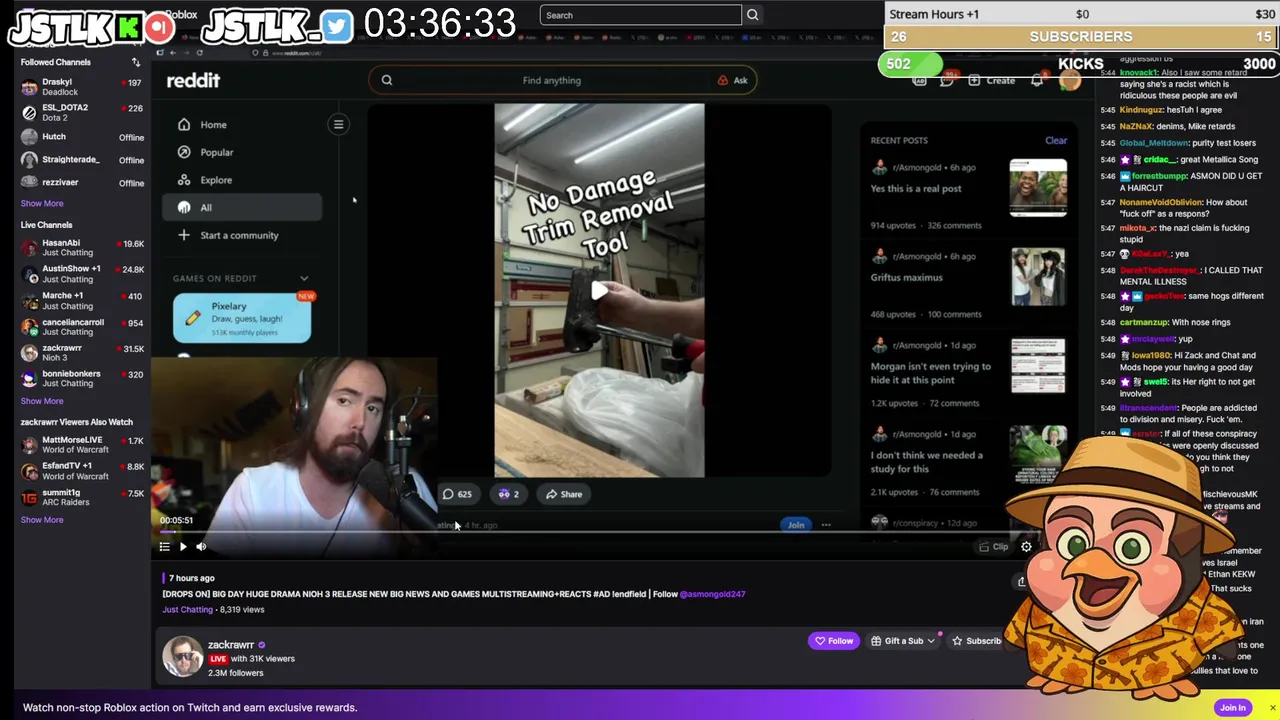
Task: Open Draskyl's channel from followed list
Action: click(x=82, y=87)
